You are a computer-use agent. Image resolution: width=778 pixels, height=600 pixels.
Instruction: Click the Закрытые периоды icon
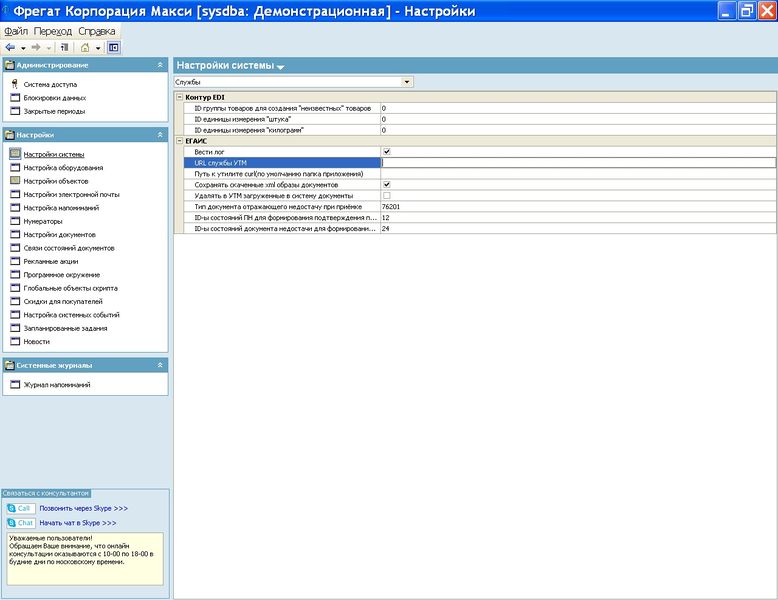pyautogui.click(x=15, y=111)
